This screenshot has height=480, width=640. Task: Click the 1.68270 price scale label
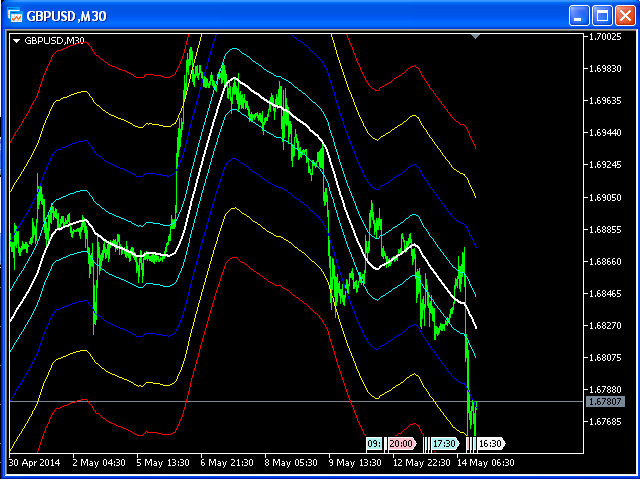[604, 325]
